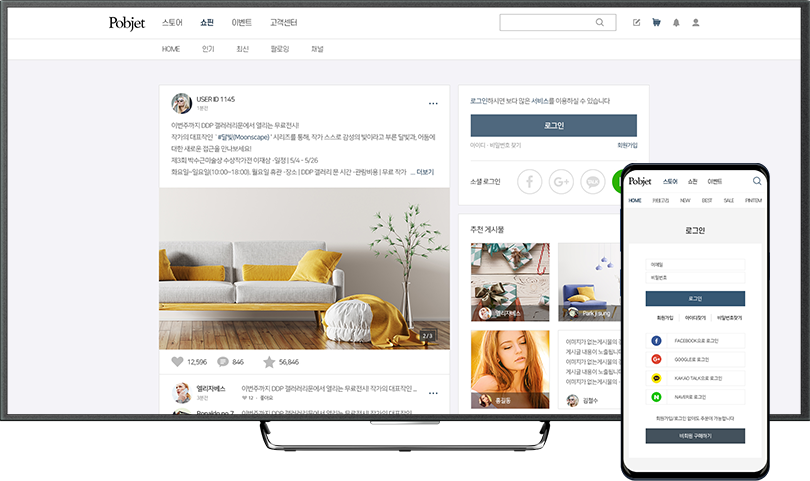Open the user profile icon in the header
This screenshot has height=481, width=810.
click(696, 22)
